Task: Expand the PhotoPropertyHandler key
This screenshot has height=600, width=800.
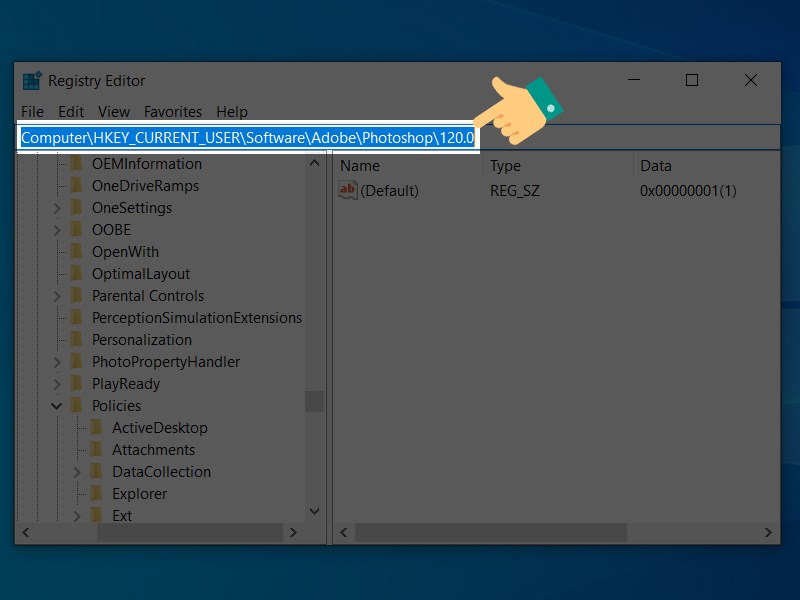Action: pyautogui.click(x=57, y=362)
